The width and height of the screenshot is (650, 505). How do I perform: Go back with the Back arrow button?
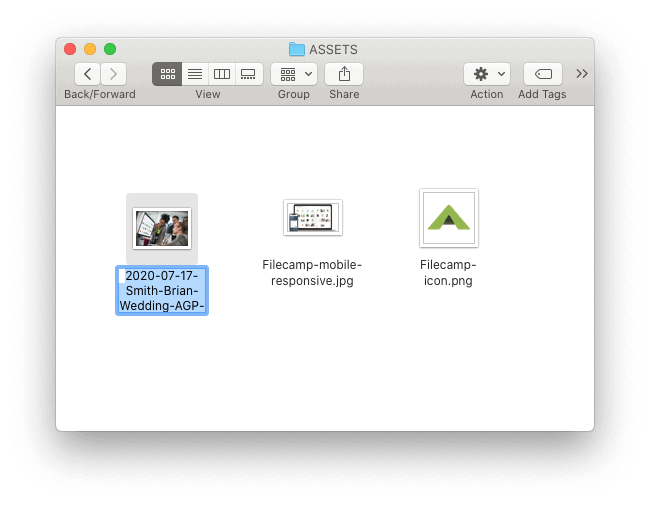pyautogui.click(x=87, y=74)
